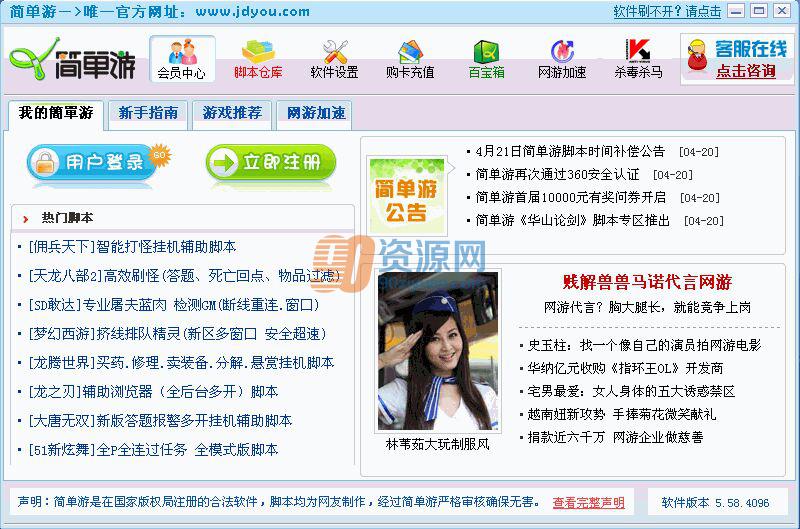Open 购卡充值 card recharge icon
800x529 pixels.
(410, 59)
